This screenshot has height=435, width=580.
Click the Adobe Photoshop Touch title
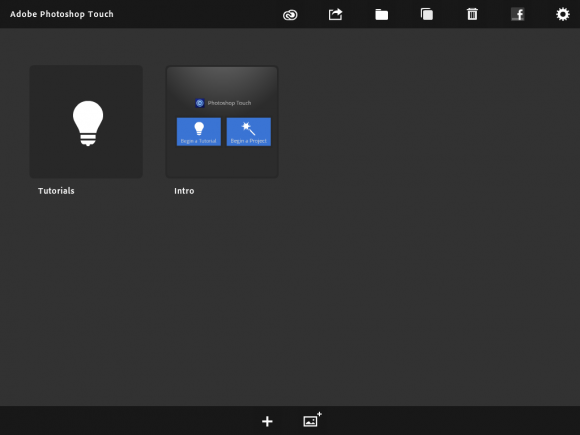[62, 14]
